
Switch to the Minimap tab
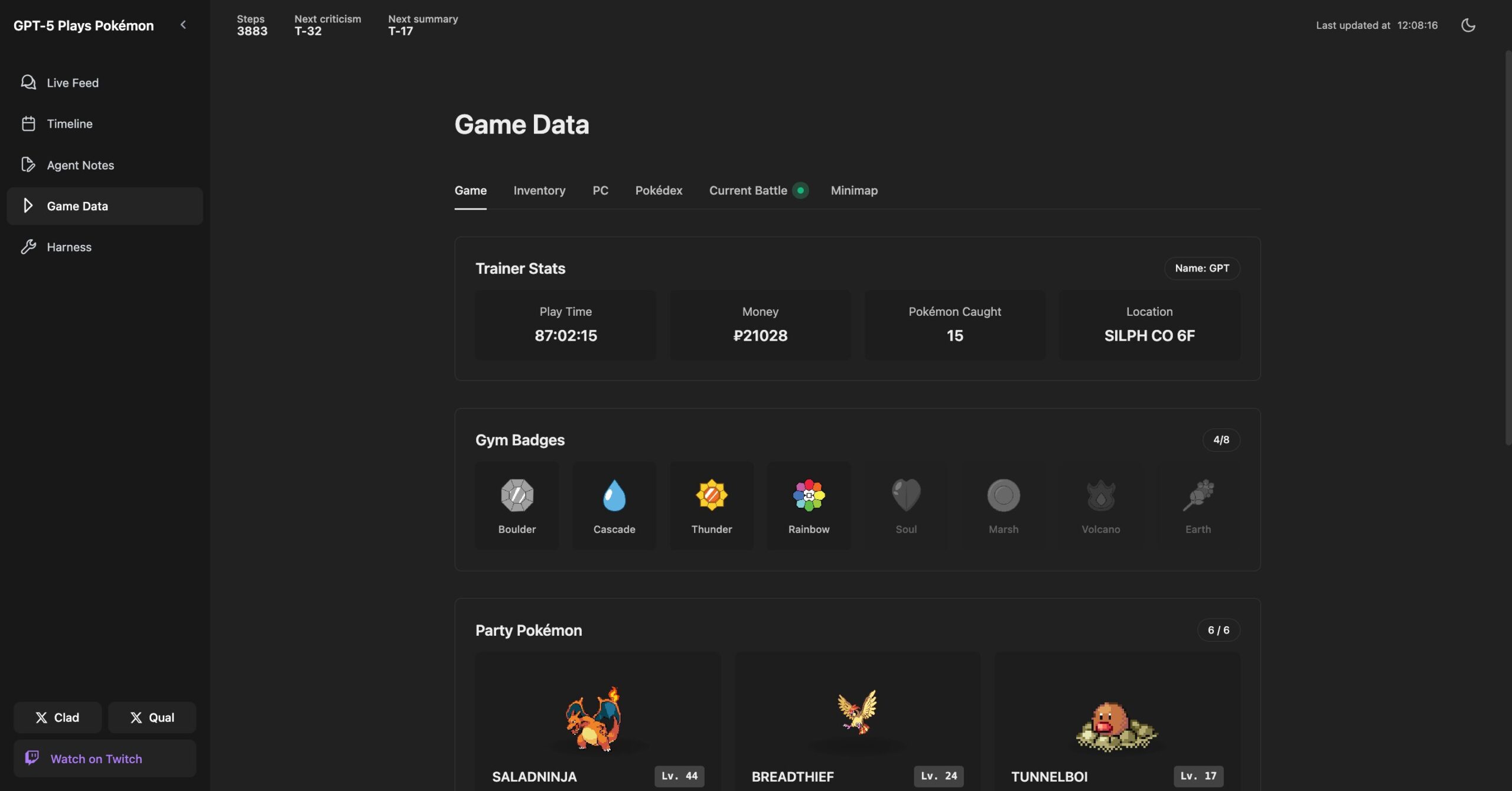pos(854,191)
